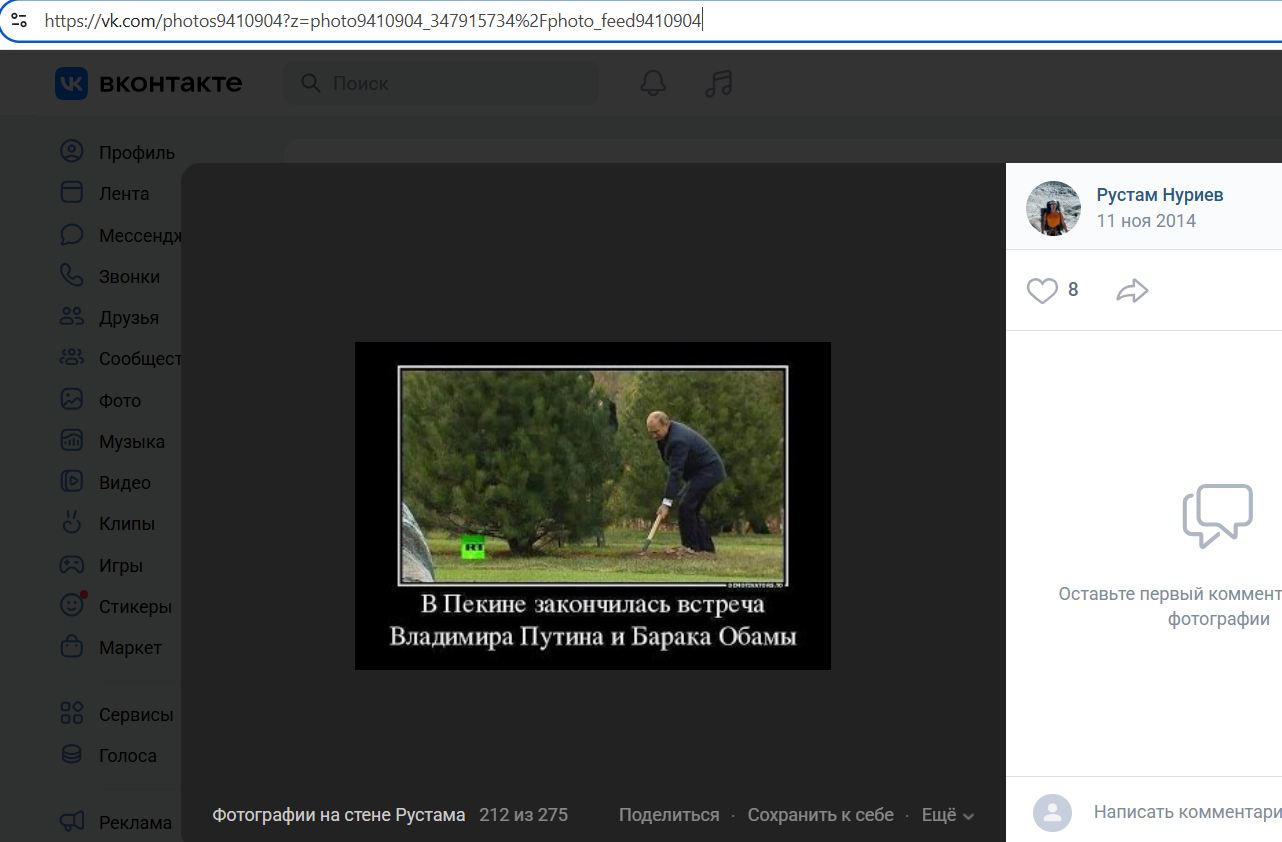Click the ВКОНТАКТЕ logo
This screenshot has height=842, width=1282.
147,83
